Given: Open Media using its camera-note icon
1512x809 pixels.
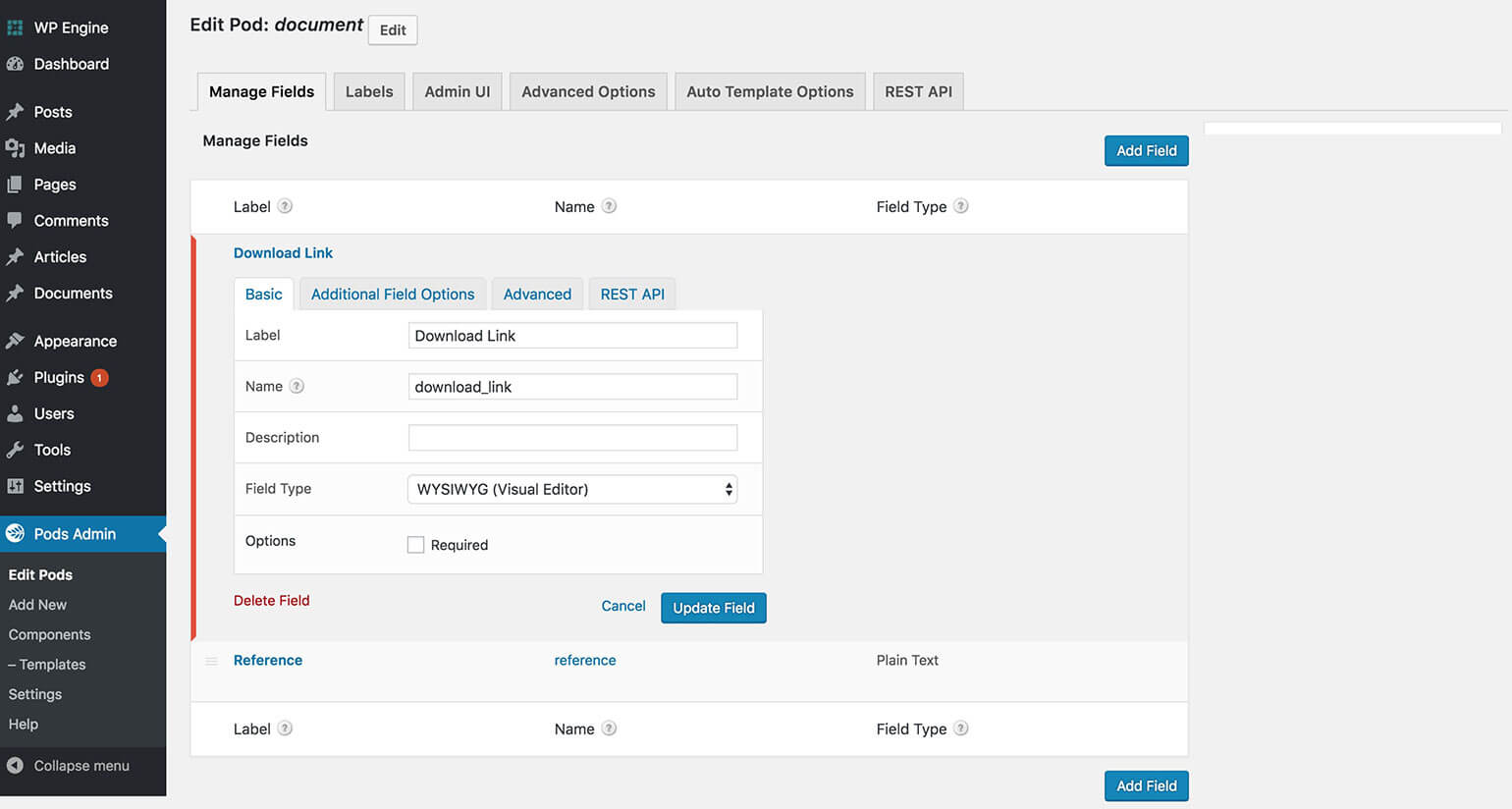Looking at the screenshot, I should 15,148.
